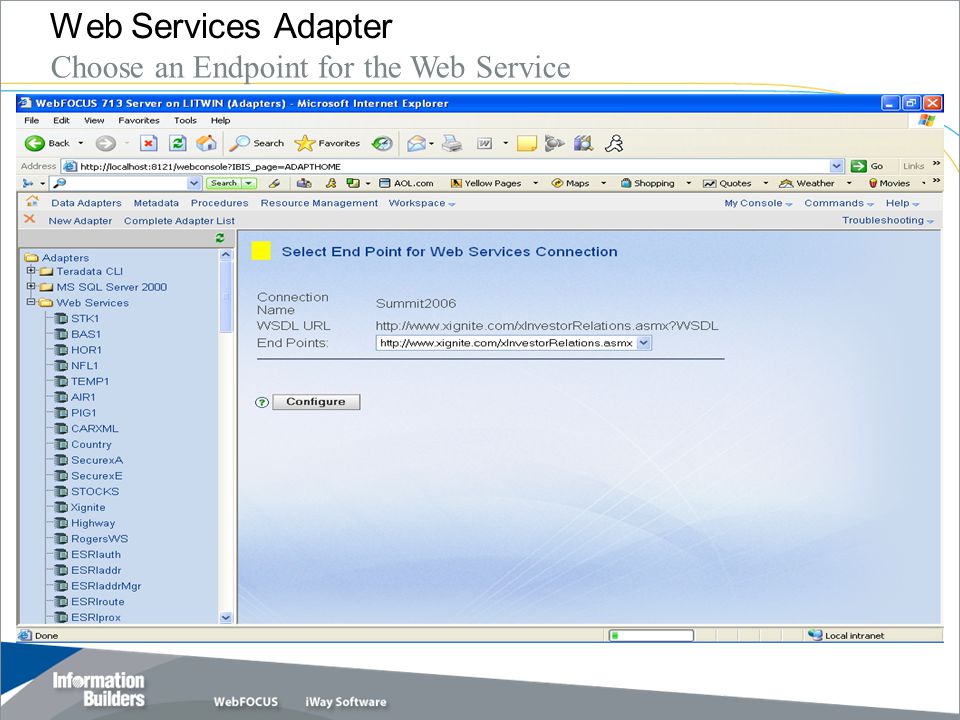Select the STK1 connection in tree
Viewport: 960px width, 720px height.
[84, 318]
